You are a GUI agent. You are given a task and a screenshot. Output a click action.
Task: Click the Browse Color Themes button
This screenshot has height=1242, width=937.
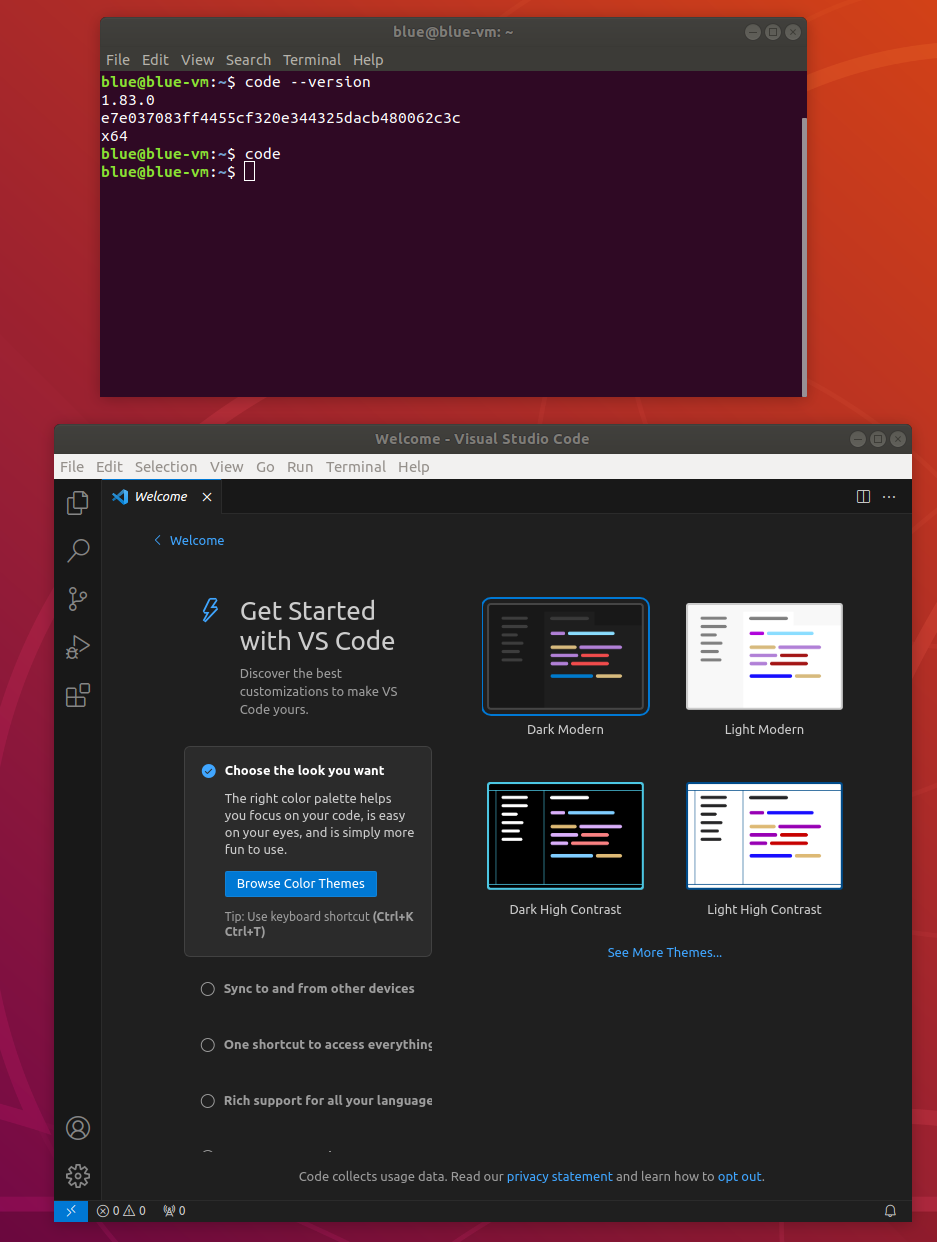click(301, 884)
